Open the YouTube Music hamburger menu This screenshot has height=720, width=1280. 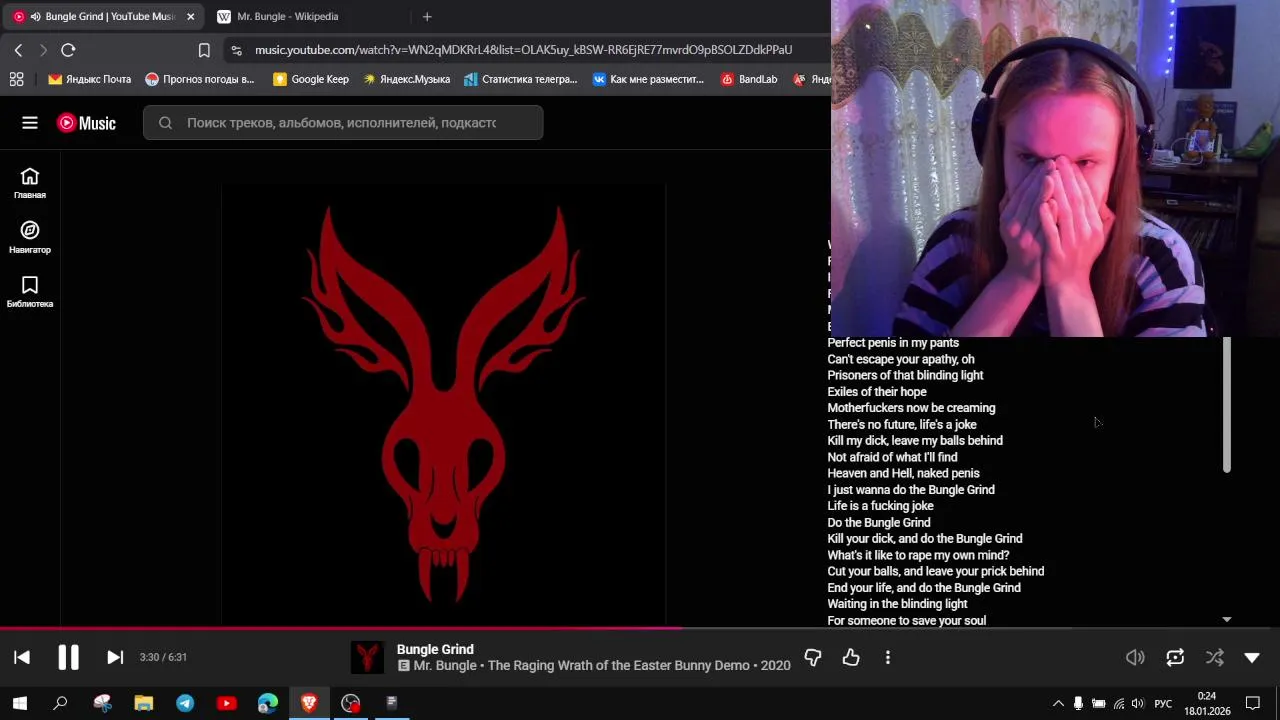30,123
